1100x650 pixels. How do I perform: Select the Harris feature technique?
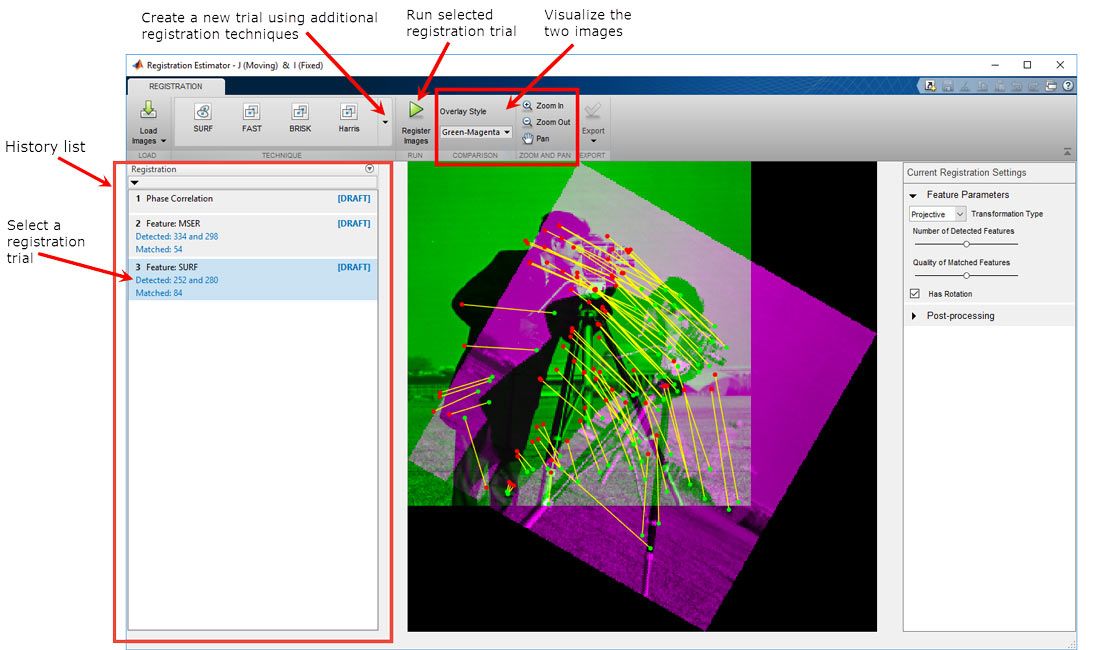pyautogui.click(x=347, y=117)
